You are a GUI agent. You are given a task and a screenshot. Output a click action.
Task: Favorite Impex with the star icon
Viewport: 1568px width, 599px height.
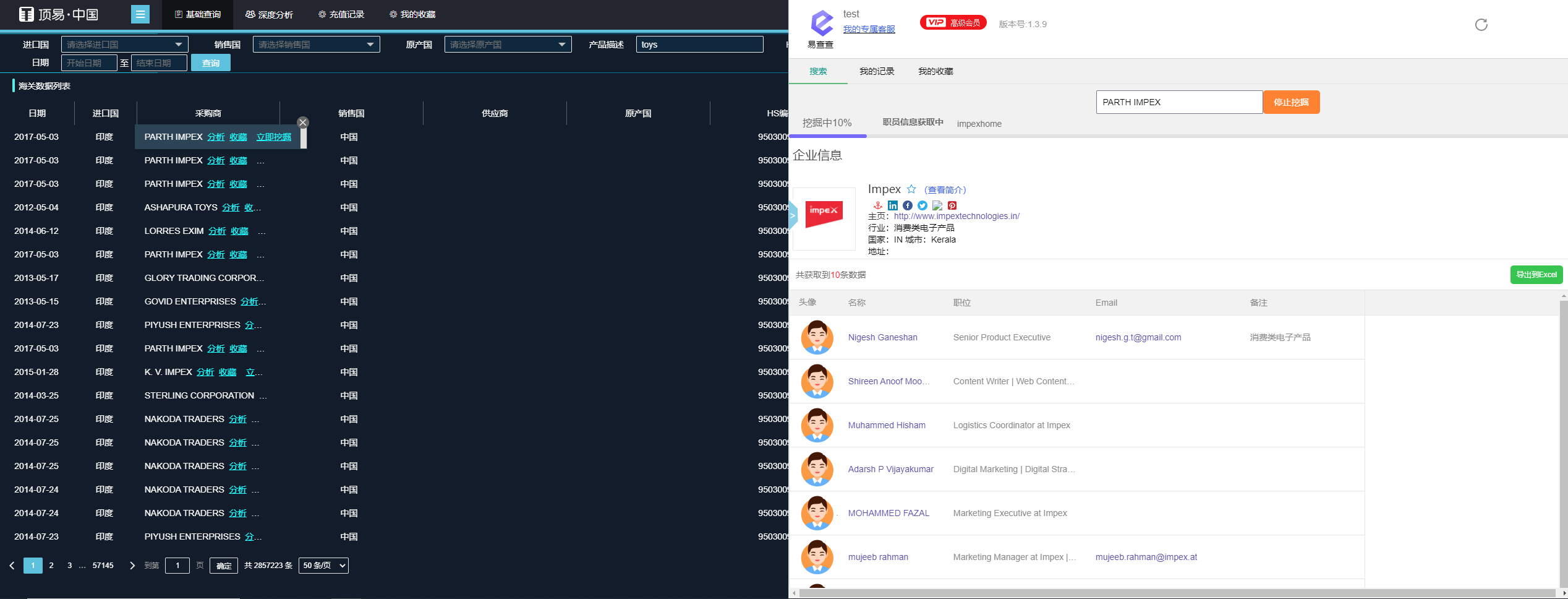click(911, 189)
